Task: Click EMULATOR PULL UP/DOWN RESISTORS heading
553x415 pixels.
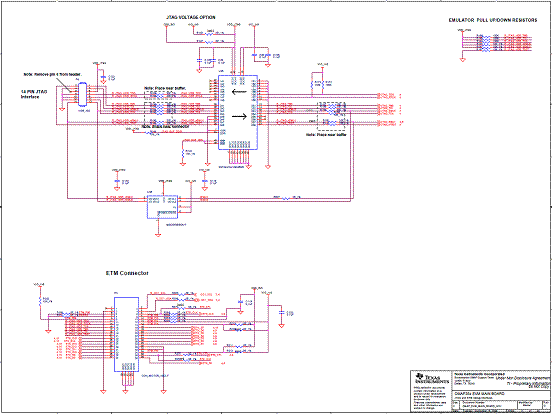Action: pos(493,20)
